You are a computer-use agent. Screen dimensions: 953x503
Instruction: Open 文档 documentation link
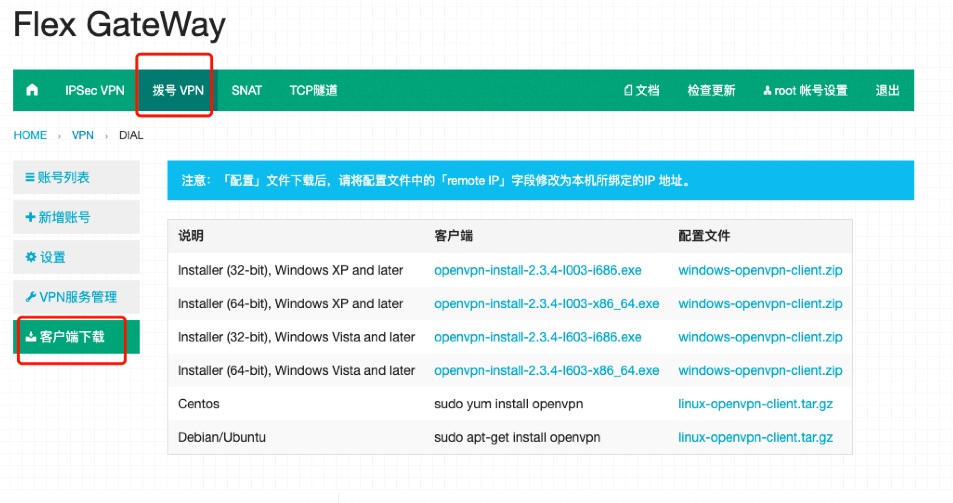pyautogui.click(x=641, y=91)
